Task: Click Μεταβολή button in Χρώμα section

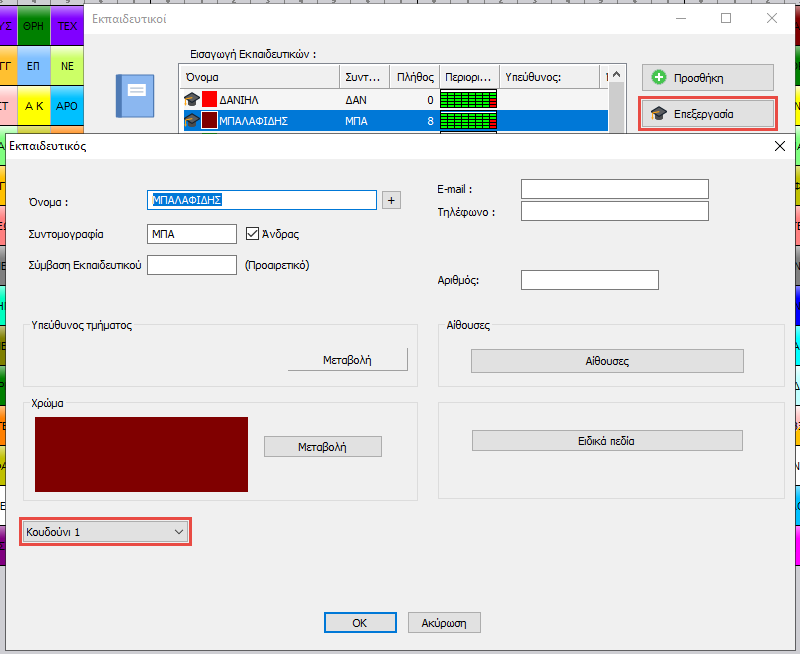Action: coord(322,447)
